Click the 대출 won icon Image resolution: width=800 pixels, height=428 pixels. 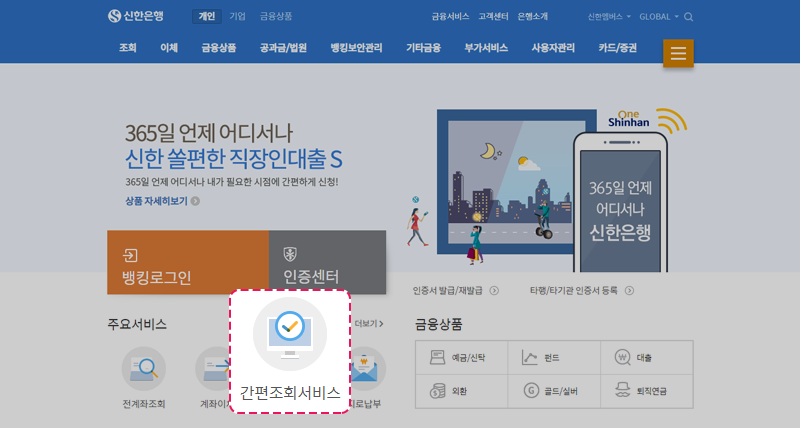(622, 358)
